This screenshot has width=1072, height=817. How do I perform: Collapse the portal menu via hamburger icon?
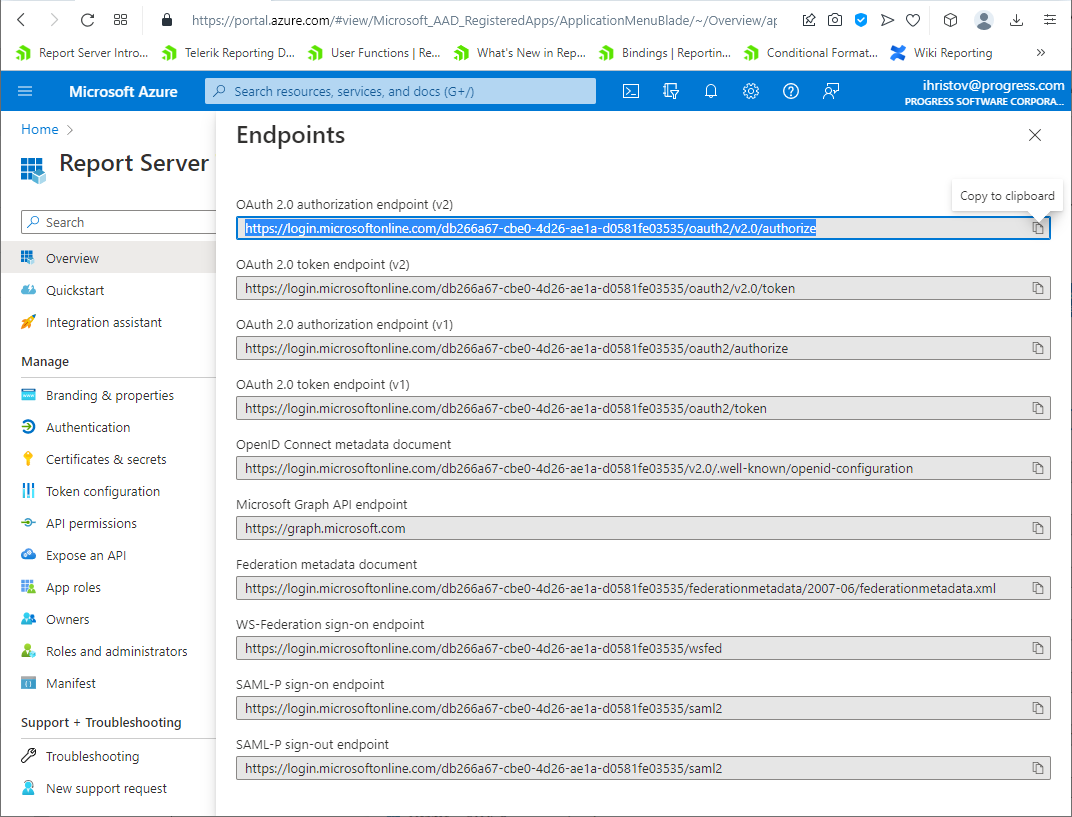click(25, 91)
